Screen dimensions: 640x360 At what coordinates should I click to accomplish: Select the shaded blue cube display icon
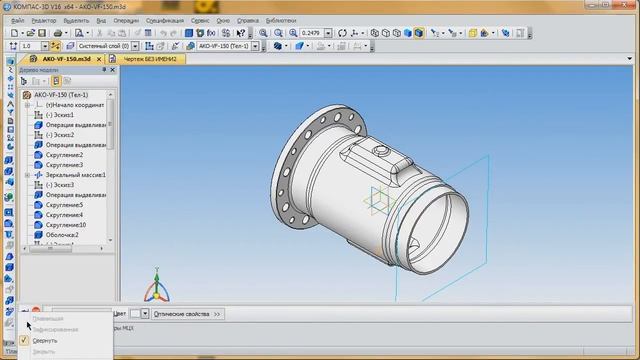coord(407,33)
